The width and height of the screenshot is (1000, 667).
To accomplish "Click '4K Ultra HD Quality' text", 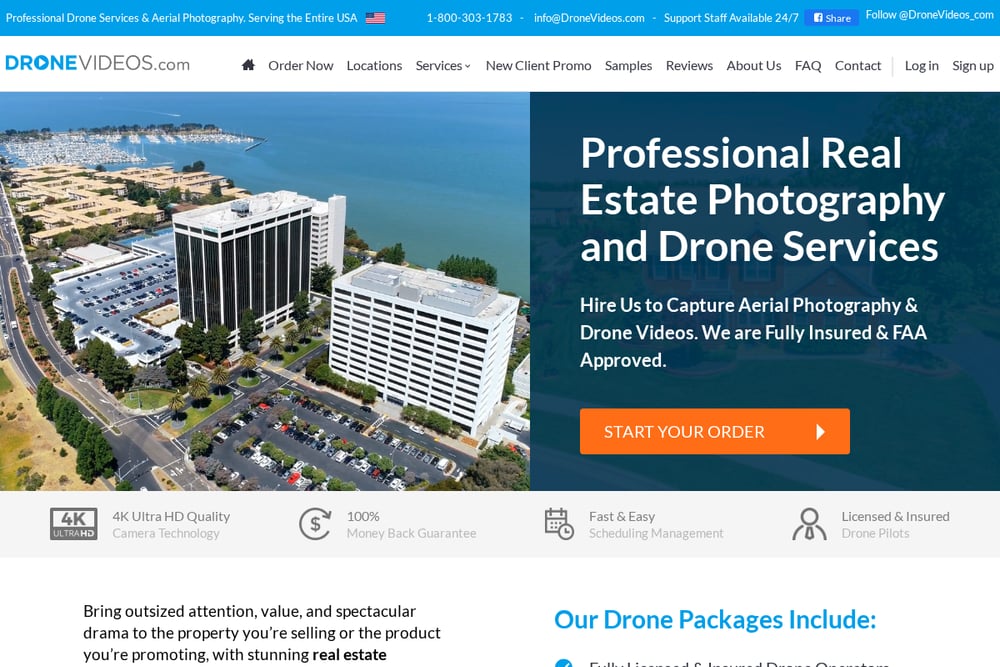I will [171, 517].
